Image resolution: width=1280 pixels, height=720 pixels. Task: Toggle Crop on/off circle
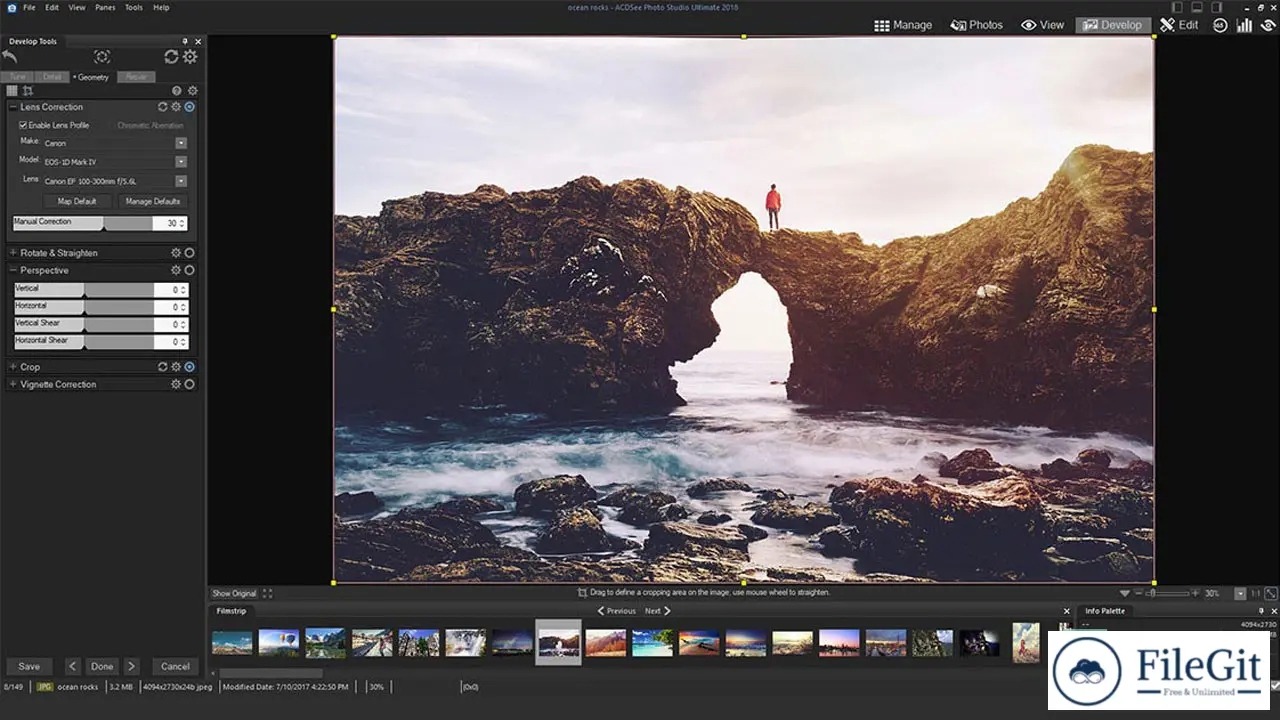189,367
